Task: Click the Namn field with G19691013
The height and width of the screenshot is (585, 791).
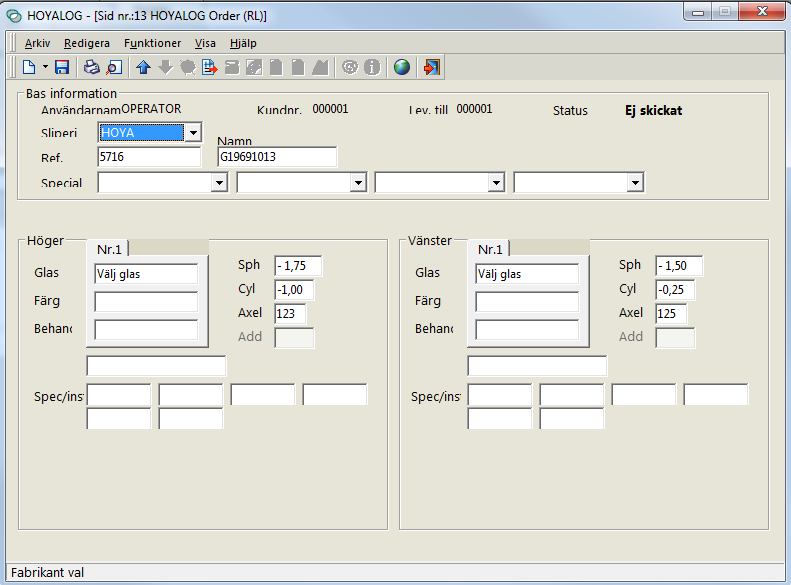Action: pos(277,157)
